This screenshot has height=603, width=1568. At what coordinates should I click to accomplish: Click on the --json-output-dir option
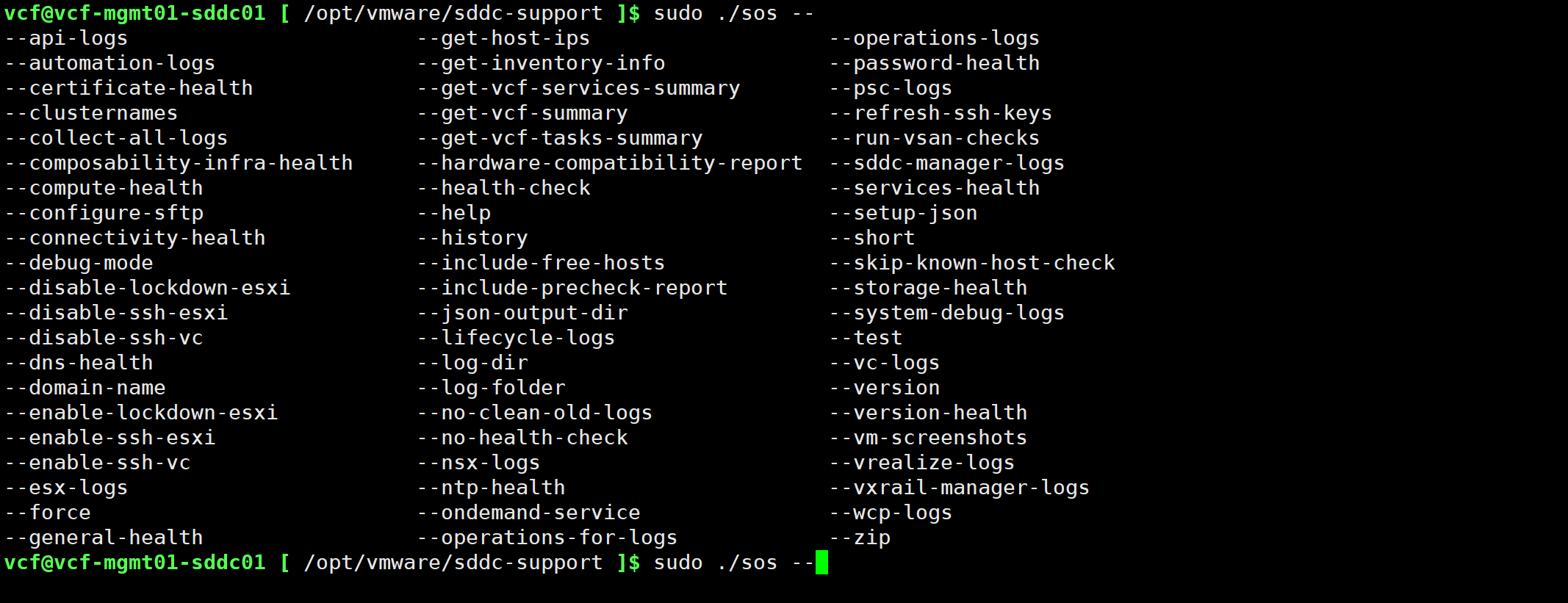click(x=522, y=313)
